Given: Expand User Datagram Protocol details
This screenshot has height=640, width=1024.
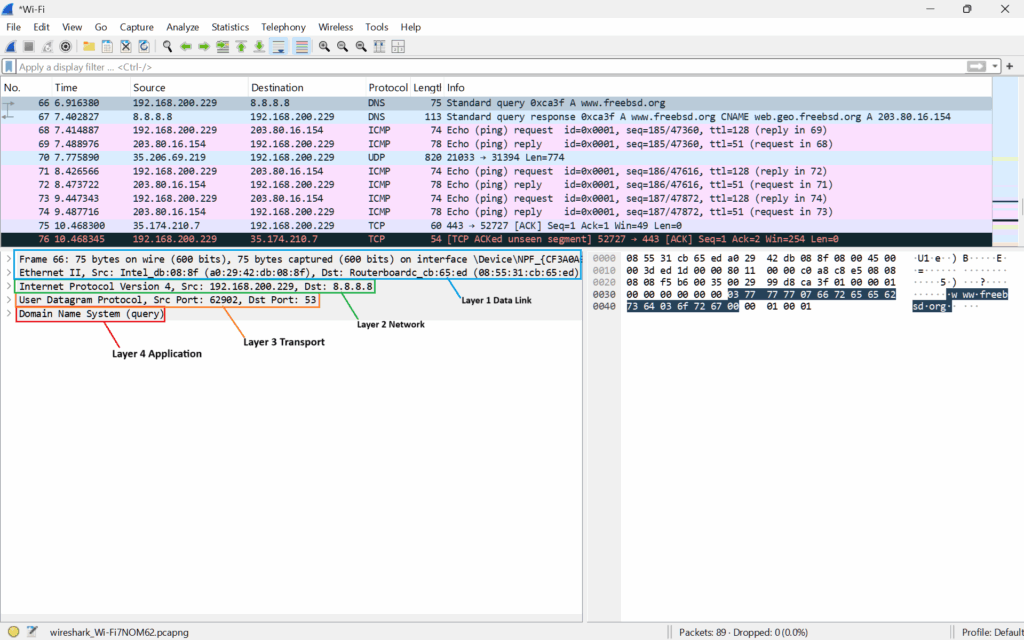Looking at the screenshot, I should tap(8, 300).
